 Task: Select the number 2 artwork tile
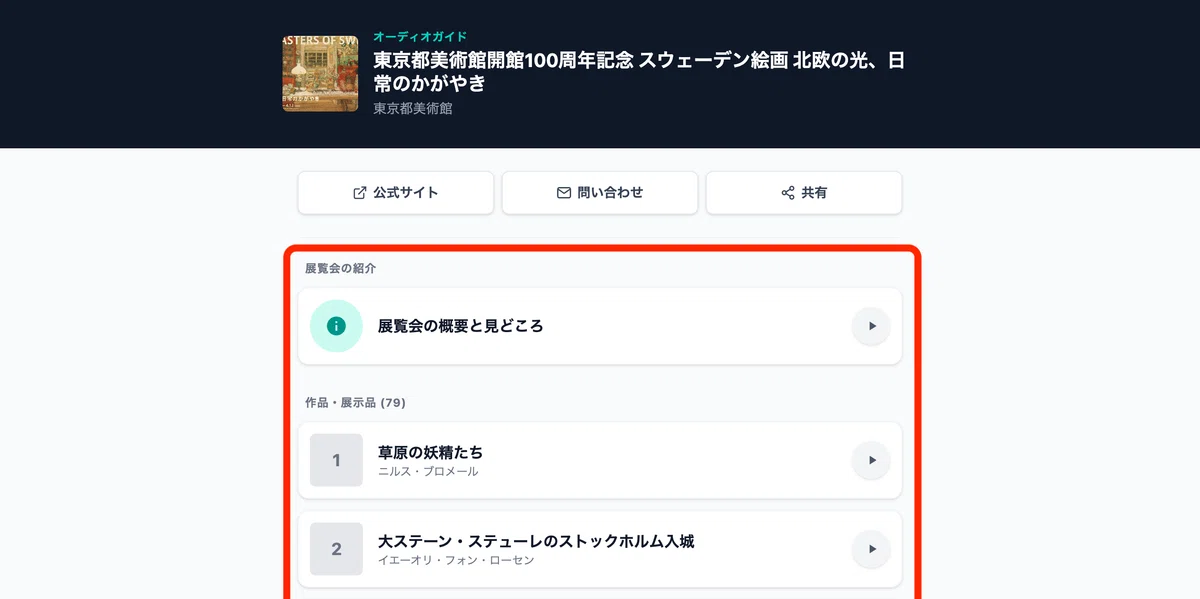click(336, 549)
